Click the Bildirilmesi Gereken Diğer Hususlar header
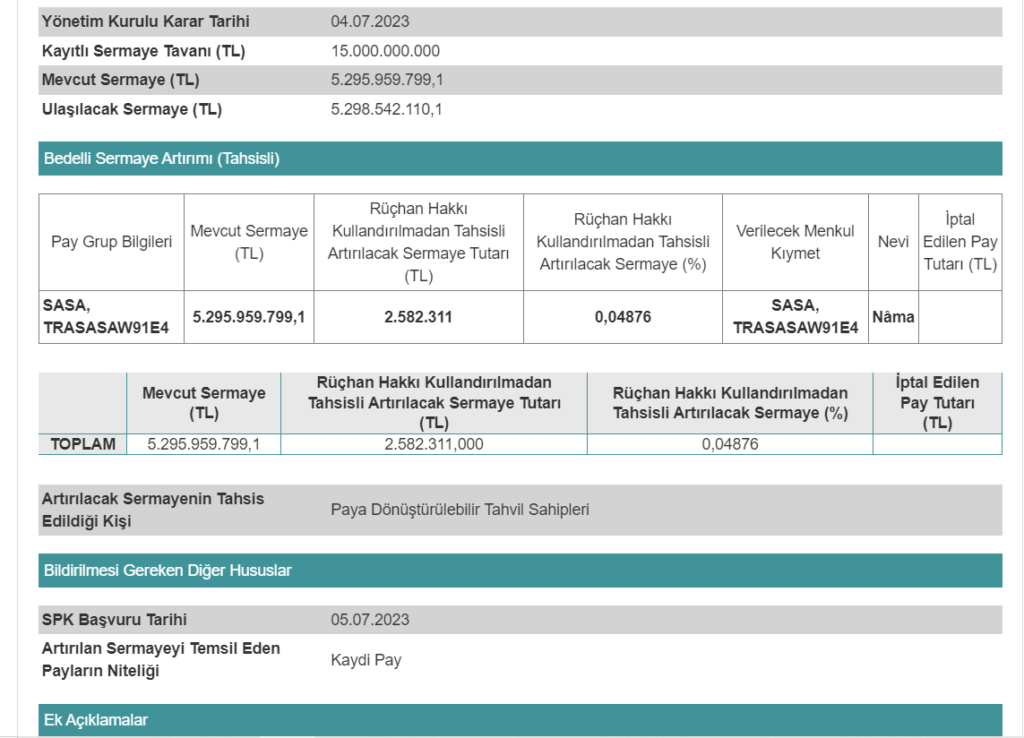 (x=167, y=570)
